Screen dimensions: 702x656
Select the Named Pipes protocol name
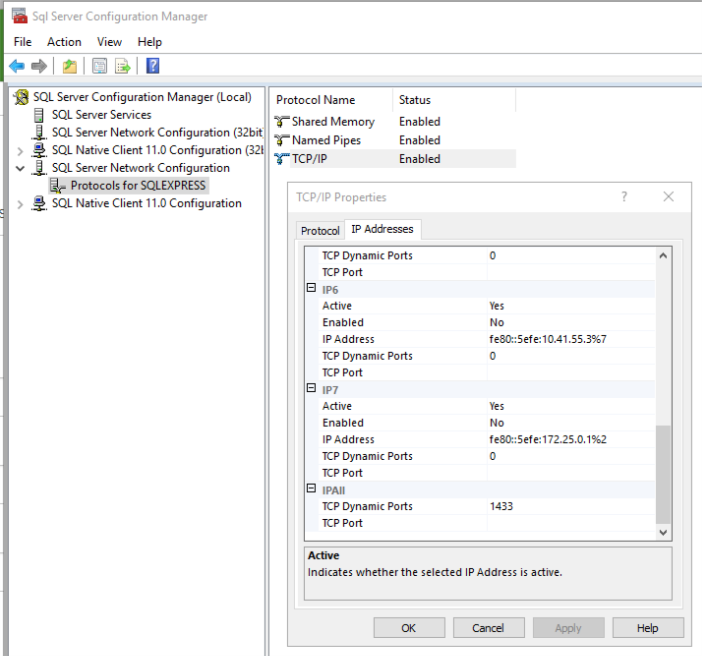[326, 141]
